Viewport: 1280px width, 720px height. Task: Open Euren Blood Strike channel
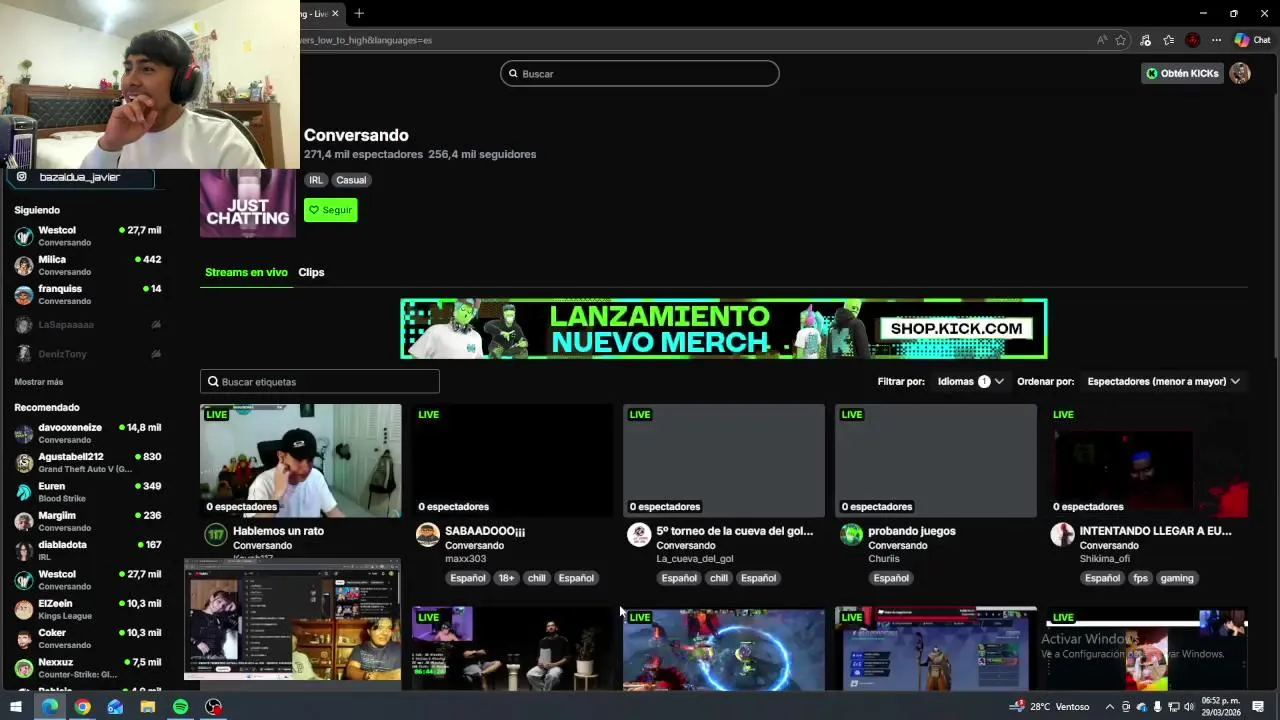pos(88,491)
